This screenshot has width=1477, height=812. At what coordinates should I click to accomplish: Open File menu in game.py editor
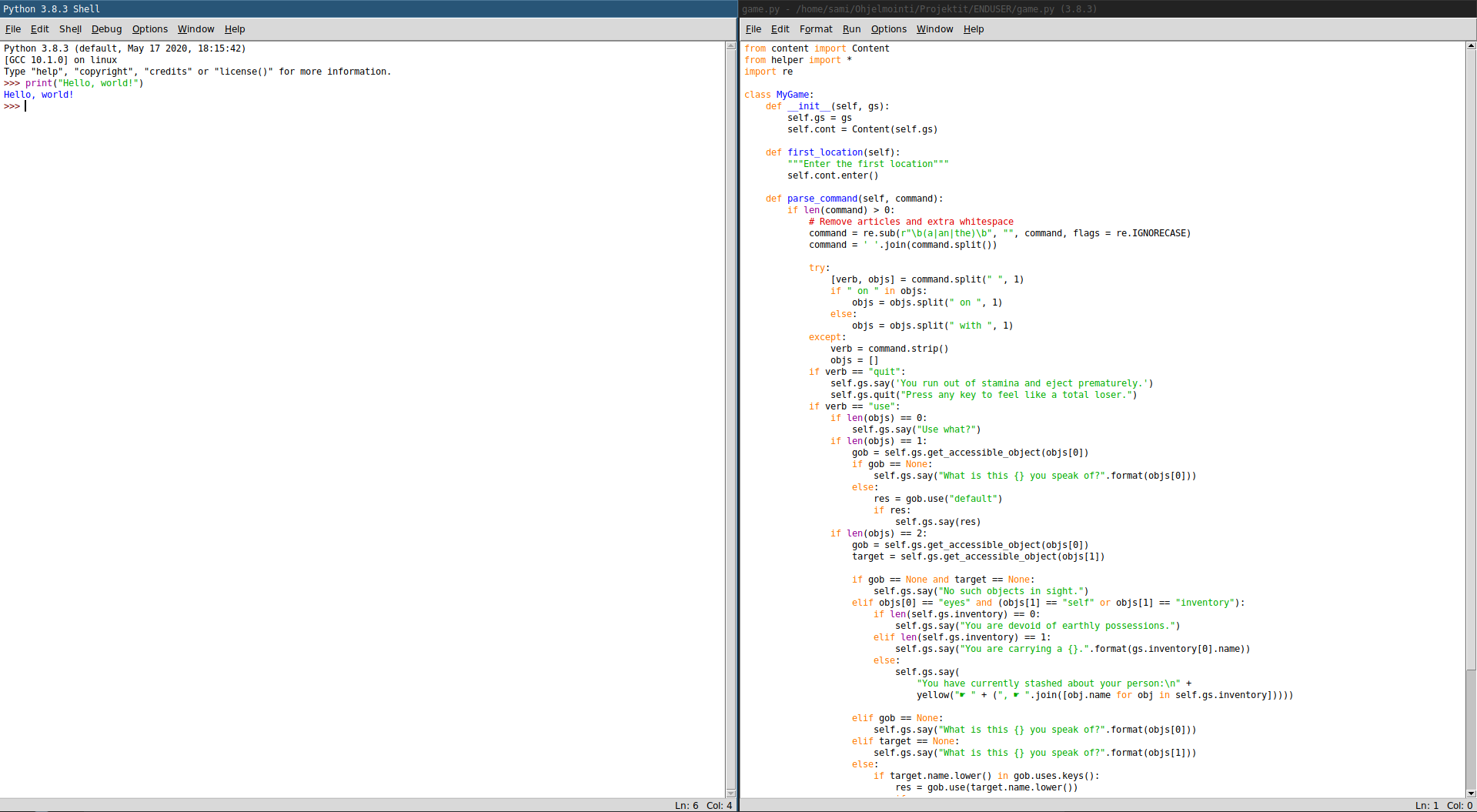click(754, 29)
